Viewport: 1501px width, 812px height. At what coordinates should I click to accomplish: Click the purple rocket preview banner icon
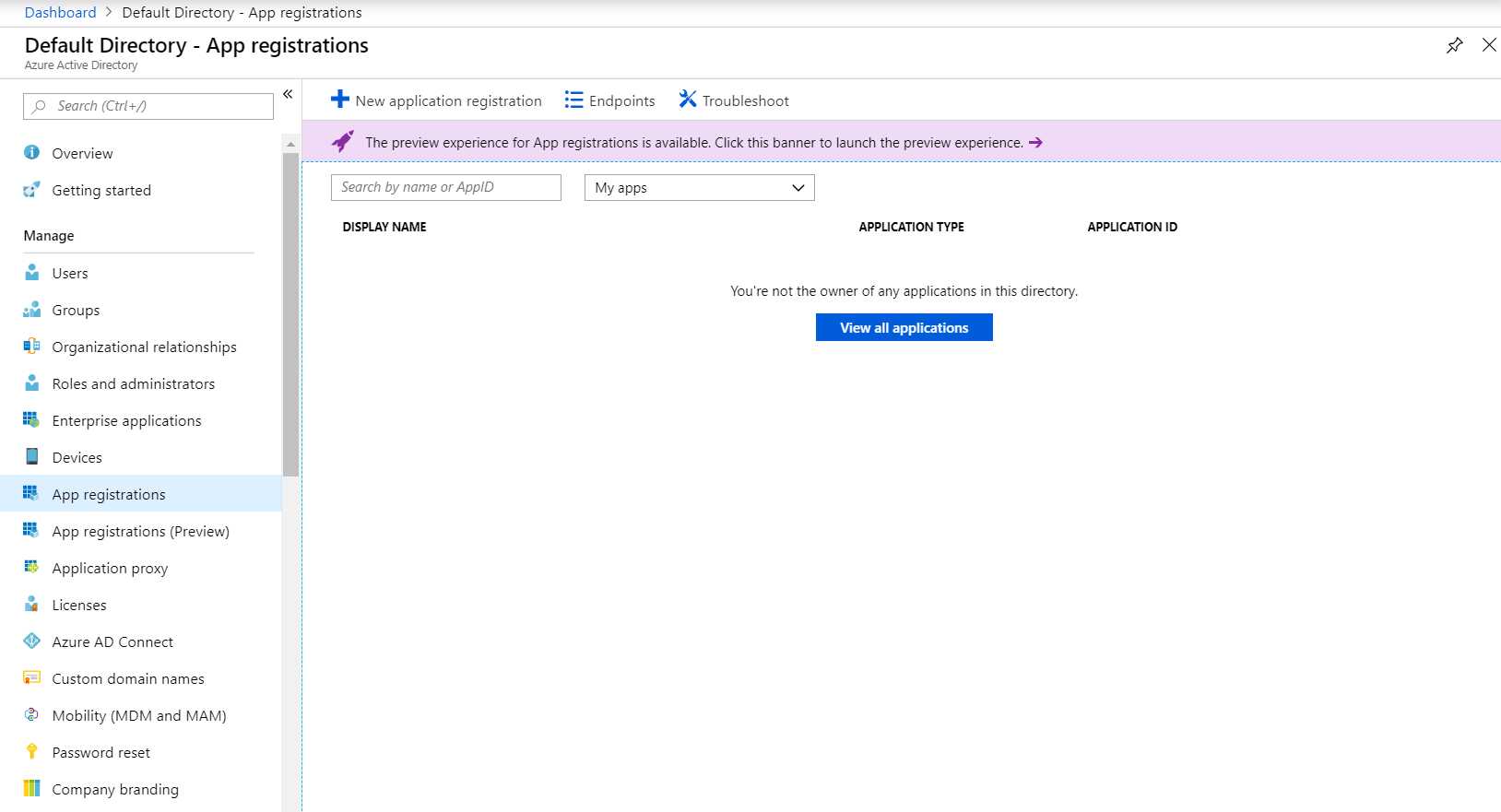pyautogui.click(x=343, y=142)
